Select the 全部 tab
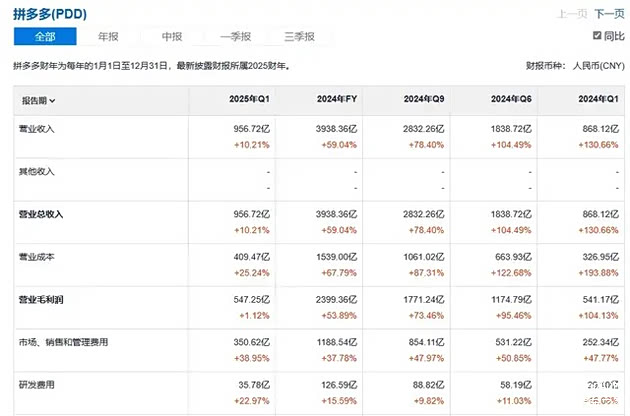This screenshot has width=630, height=416. tap(44, 37)
